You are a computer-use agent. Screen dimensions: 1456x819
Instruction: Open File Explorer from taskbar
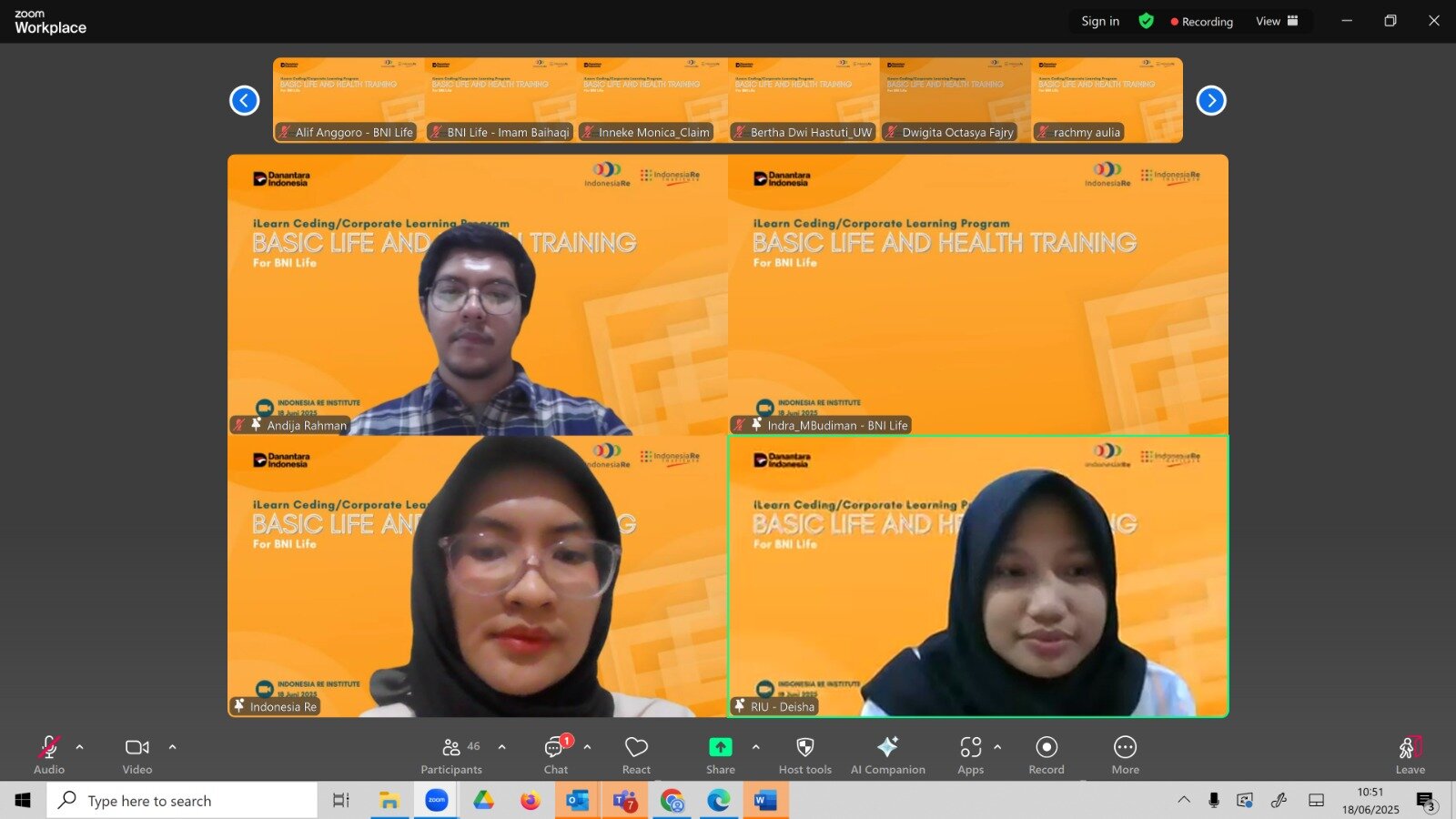point(389,801)
